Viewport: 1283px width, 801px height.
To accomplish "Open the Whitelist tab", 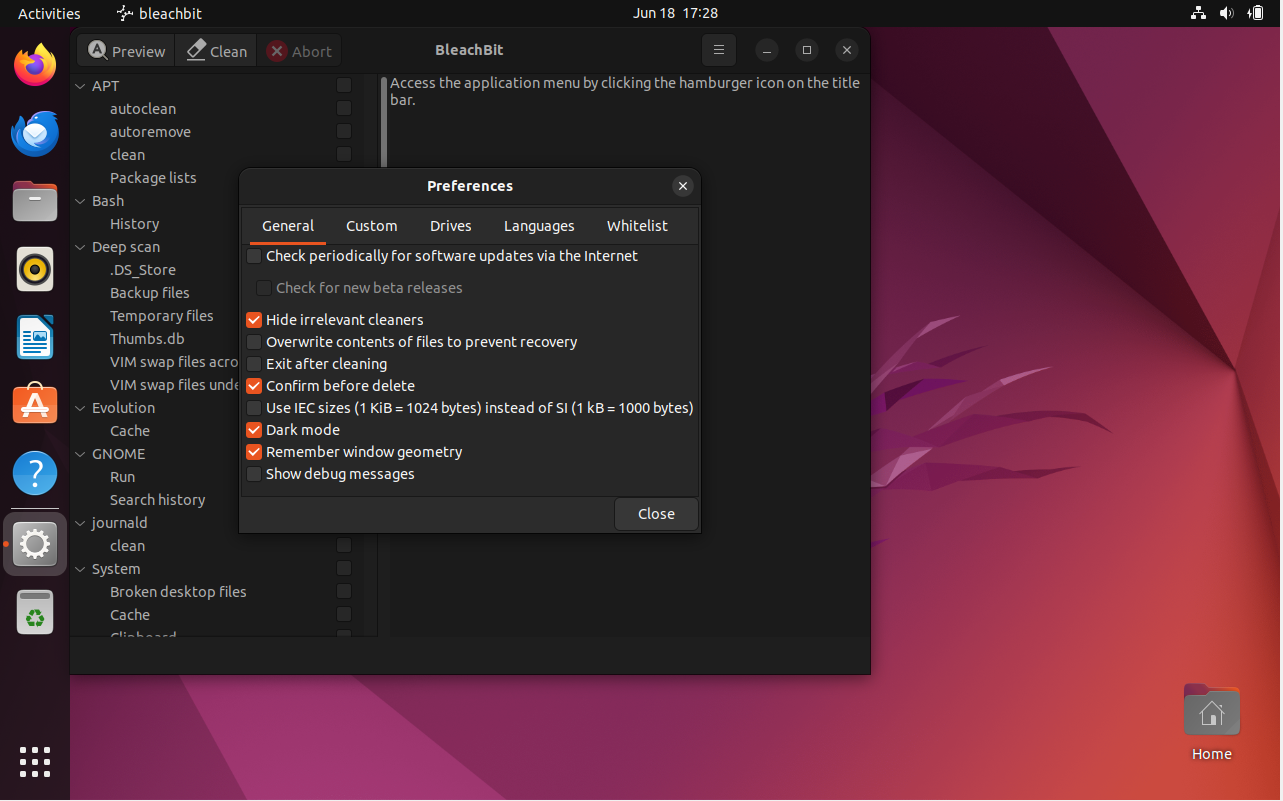I will [x=637, y=226].
